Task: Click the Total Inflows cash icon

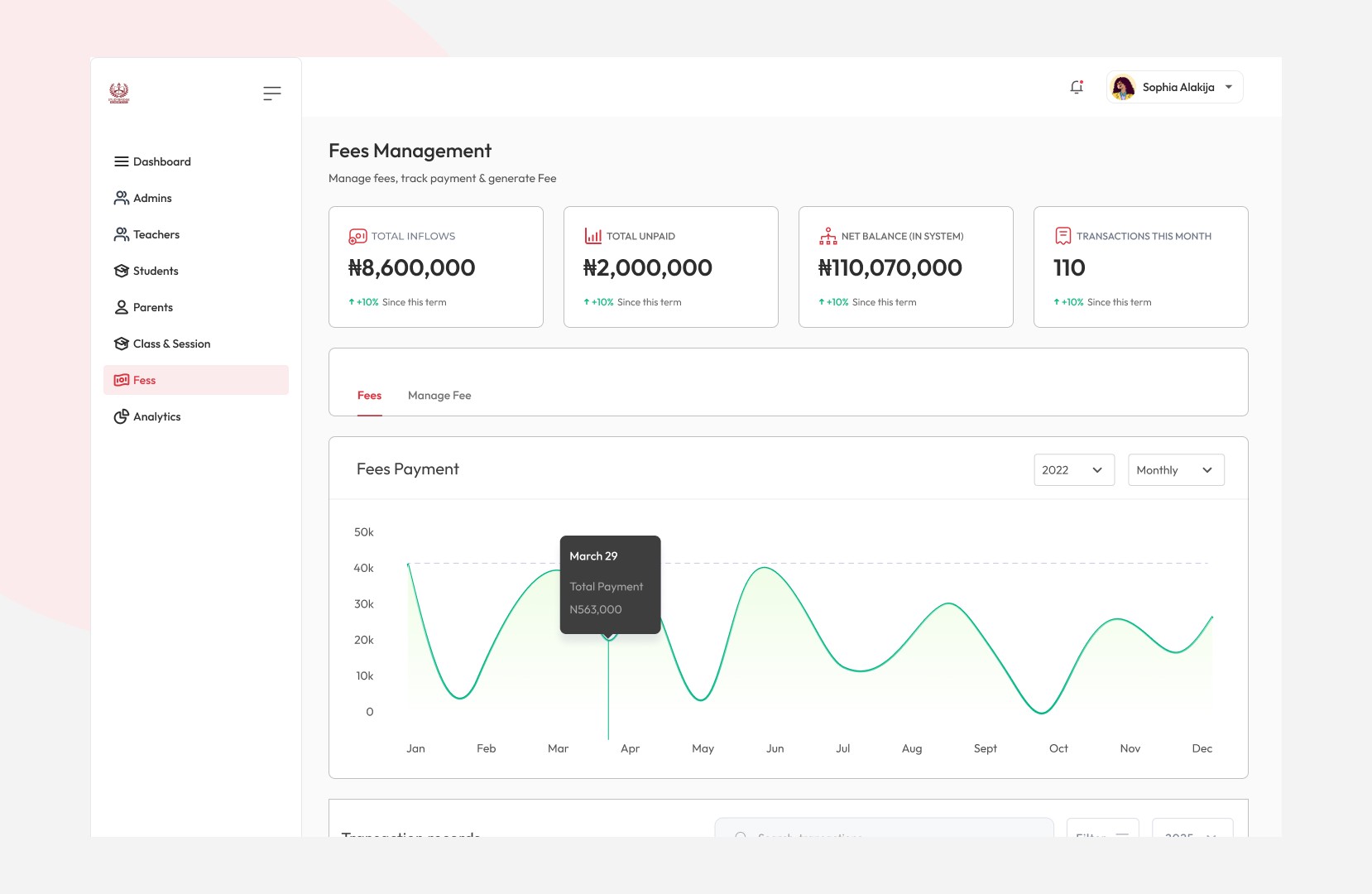Action: [x=357, y=236]
